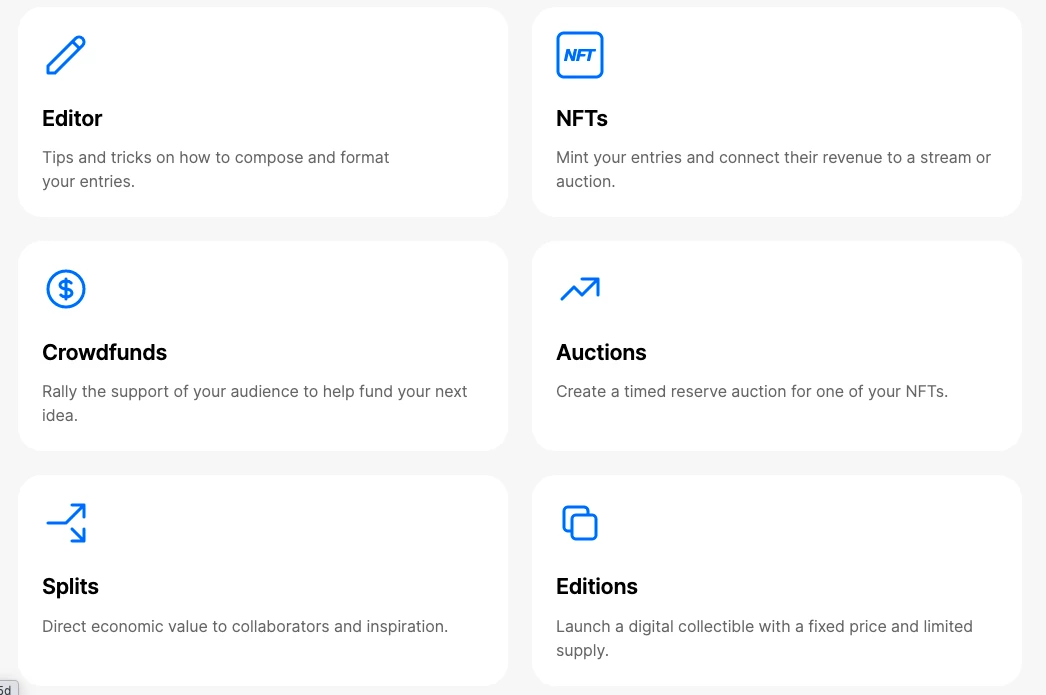Click the pencil icon on Editor card
The image size is (1046, 695).
65,55
